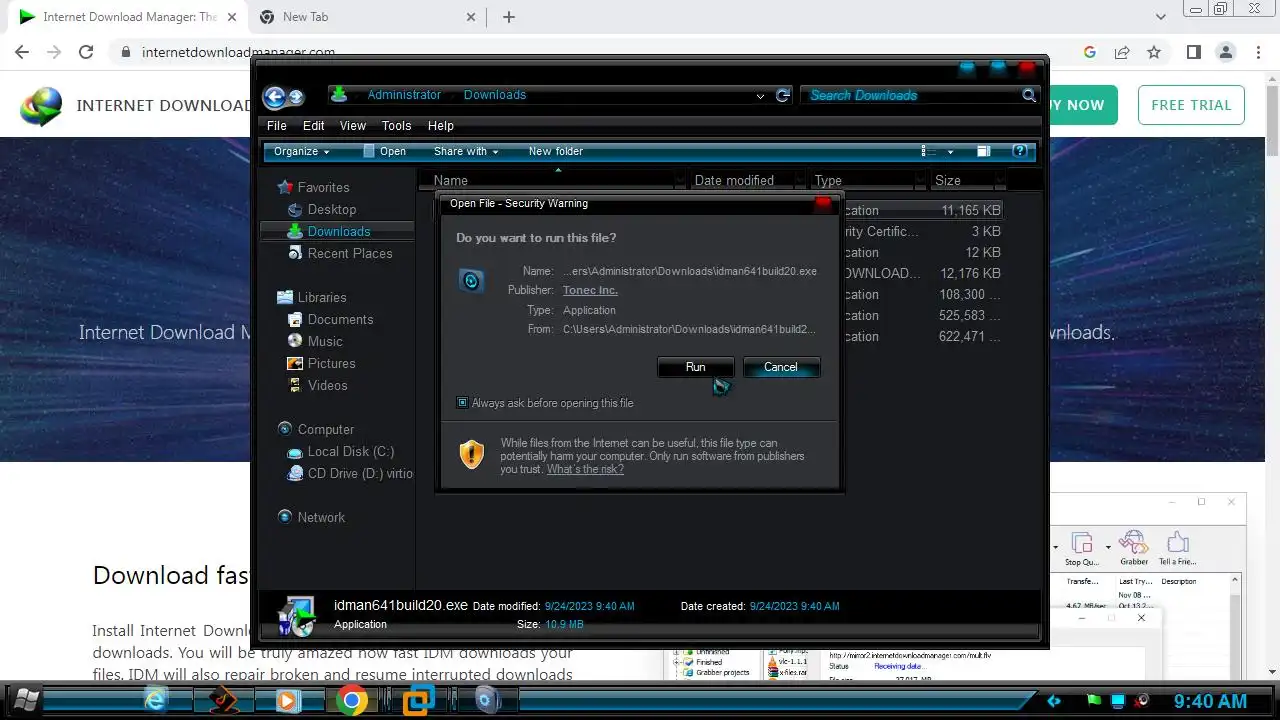The height and width of the screenshot is (720, 1280).
Task: Reload the page in Chrome
Action: click(86, 52)
